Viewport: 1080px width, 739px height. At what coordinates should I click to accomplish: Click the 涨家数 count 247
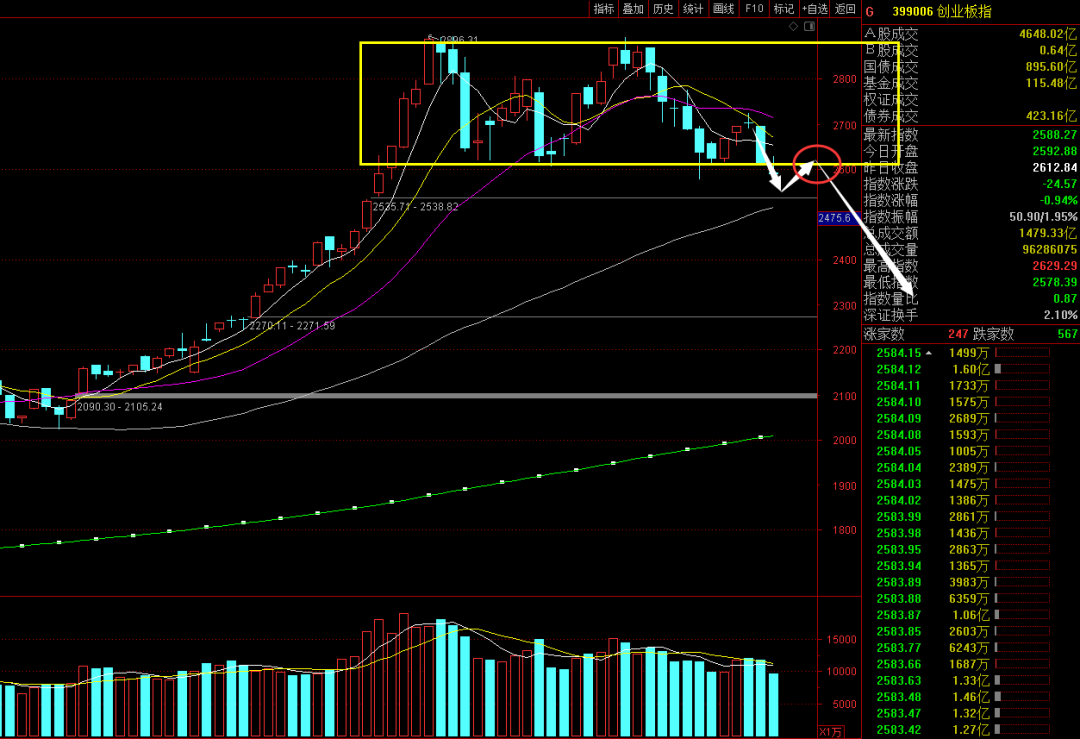[958, 334]
